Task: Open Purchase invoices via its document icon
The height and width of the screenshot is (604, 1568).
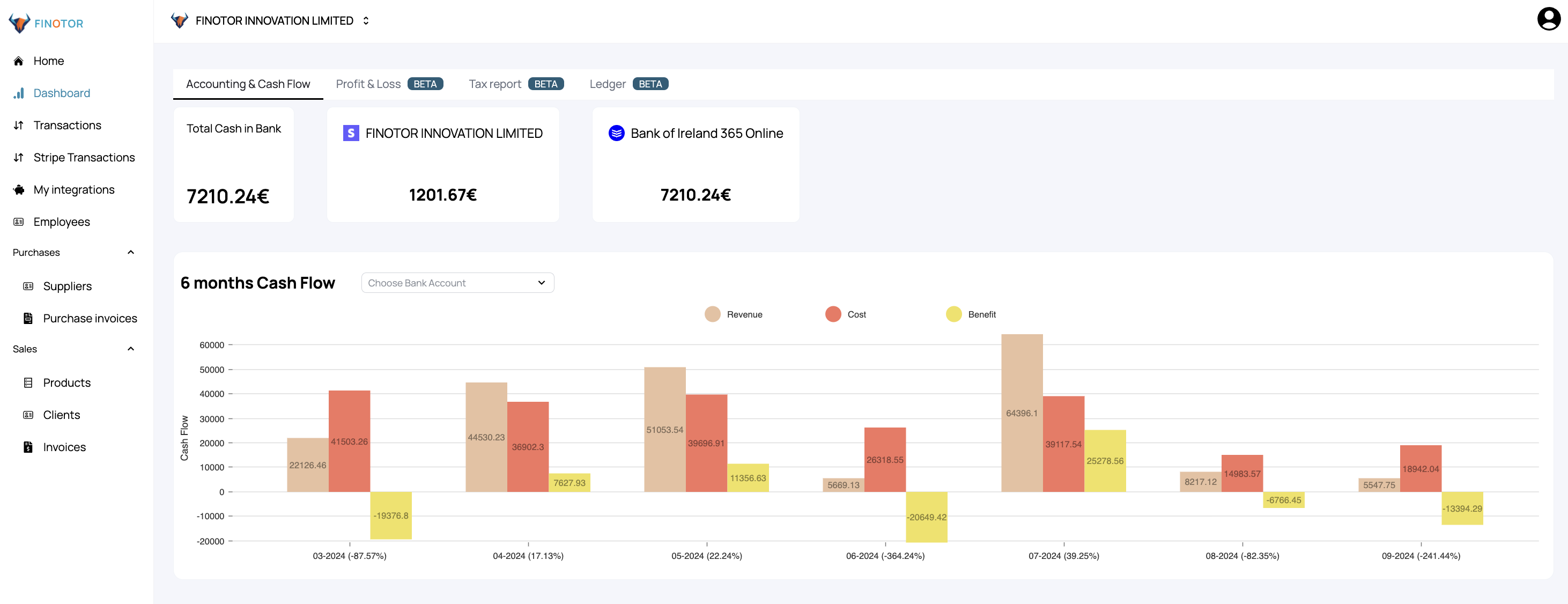Action: coord(28,318)
